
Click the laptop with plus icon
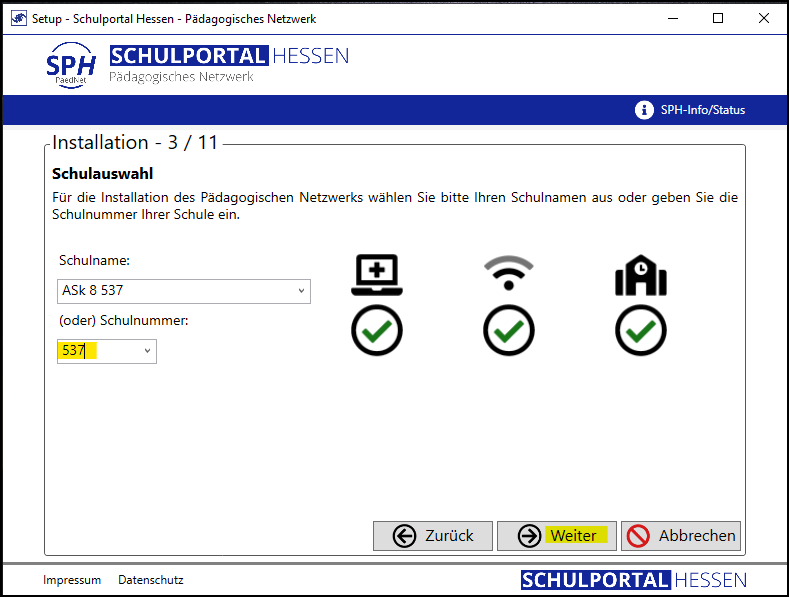377,275
